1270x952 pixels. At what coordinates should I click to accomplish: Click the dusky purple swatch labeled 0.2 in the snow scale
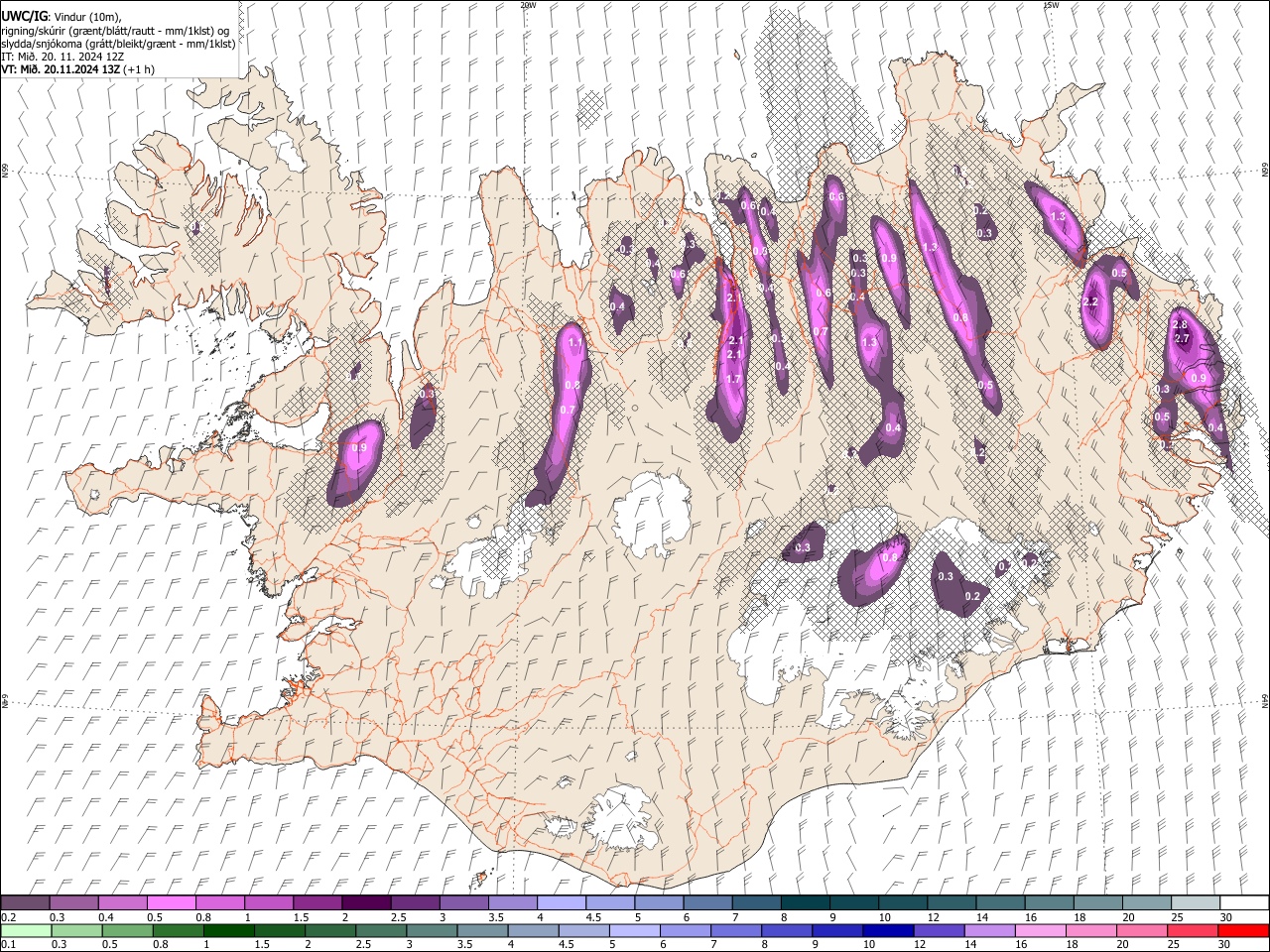[25, 902]
